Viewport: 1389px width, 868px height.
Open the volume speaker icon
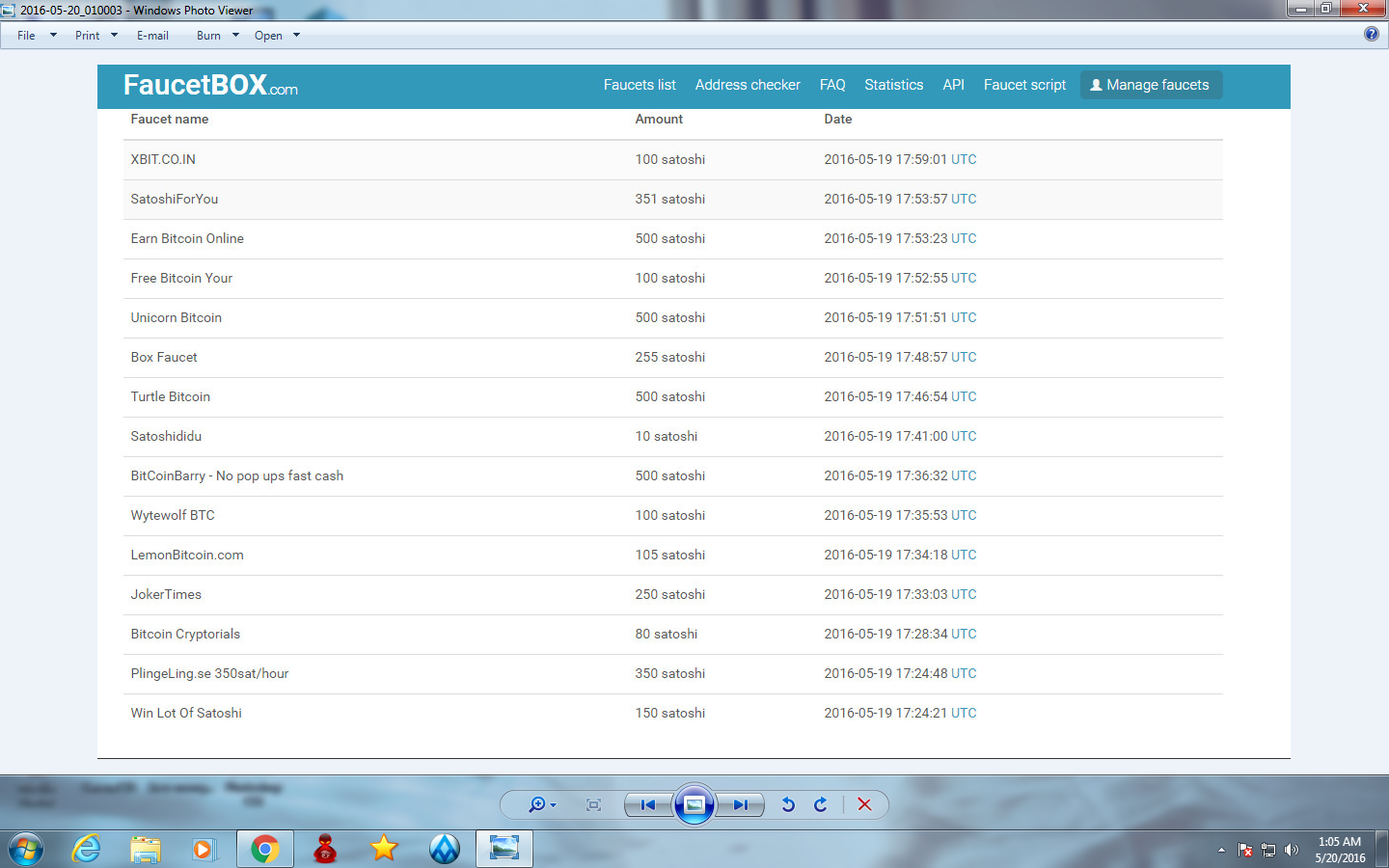pos(1292,850)
